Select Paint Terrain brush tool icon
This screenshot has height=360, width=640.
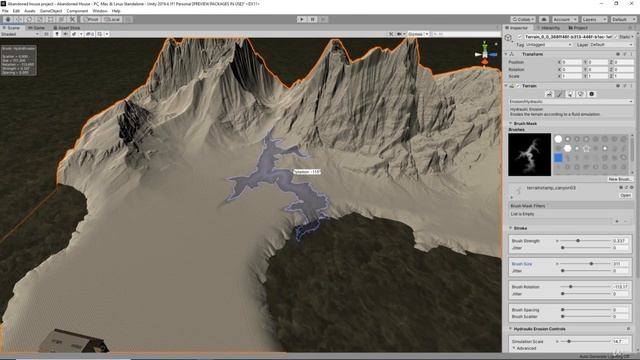pos(560,94)
